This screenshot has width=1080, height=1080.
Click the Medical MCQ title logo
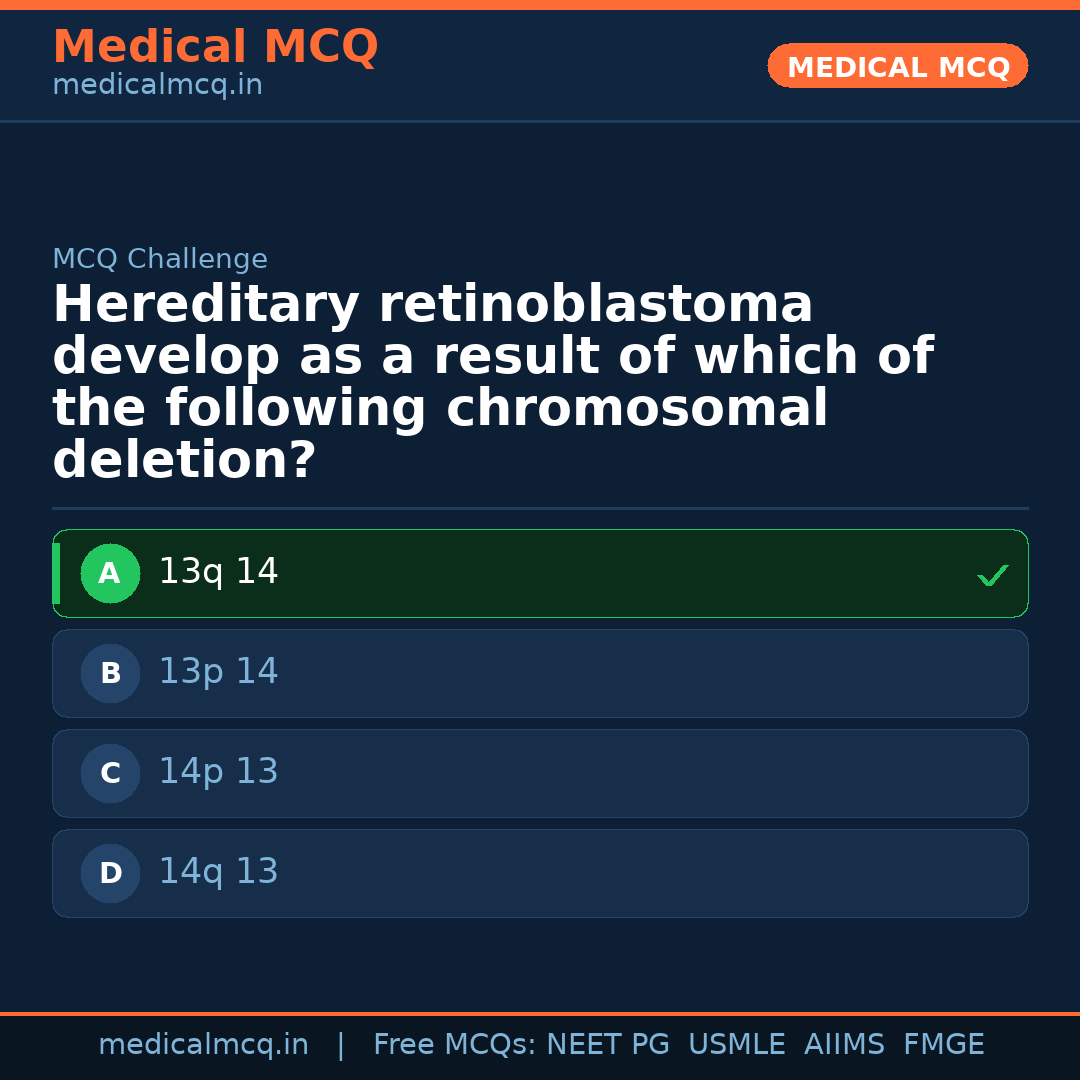click(x=215, y=47)
